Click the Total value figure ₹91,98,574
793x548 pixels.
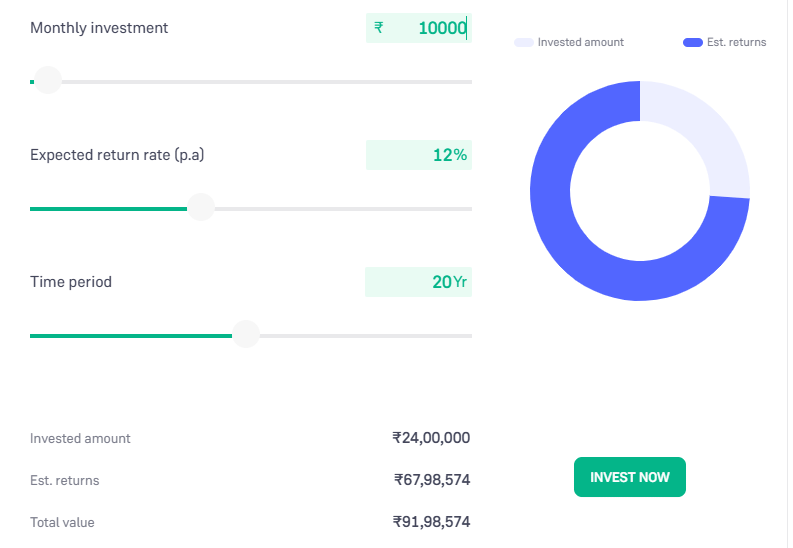coord(431,522)
